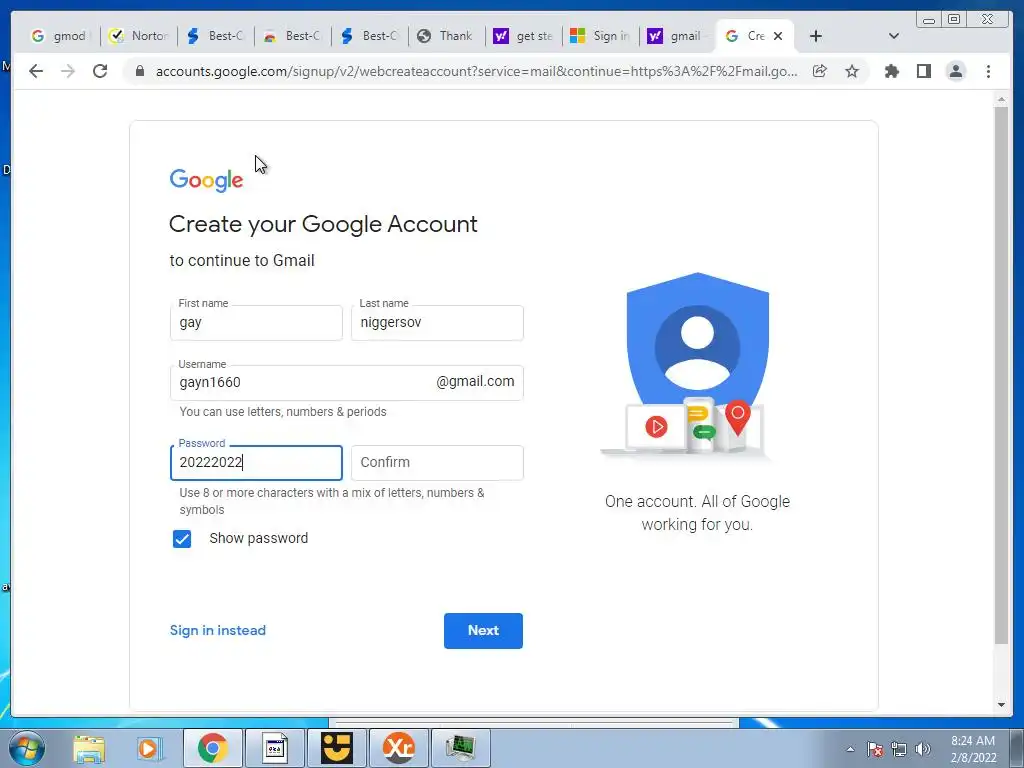The height and width of the screenshot is (768, 1024).
Task: Open the Chrome three-dot menu
Action: click(988, 71)
